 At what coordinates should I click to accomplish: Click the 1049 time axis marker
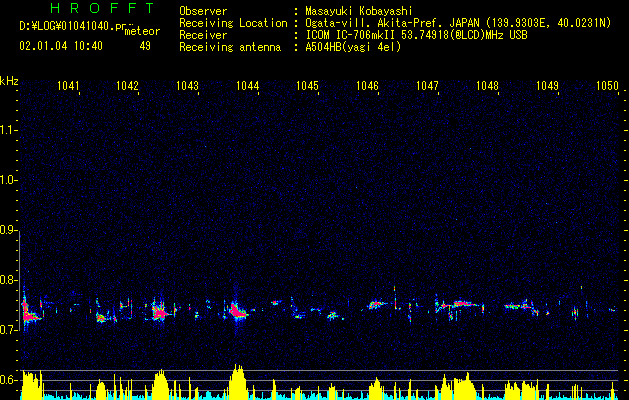547,85
